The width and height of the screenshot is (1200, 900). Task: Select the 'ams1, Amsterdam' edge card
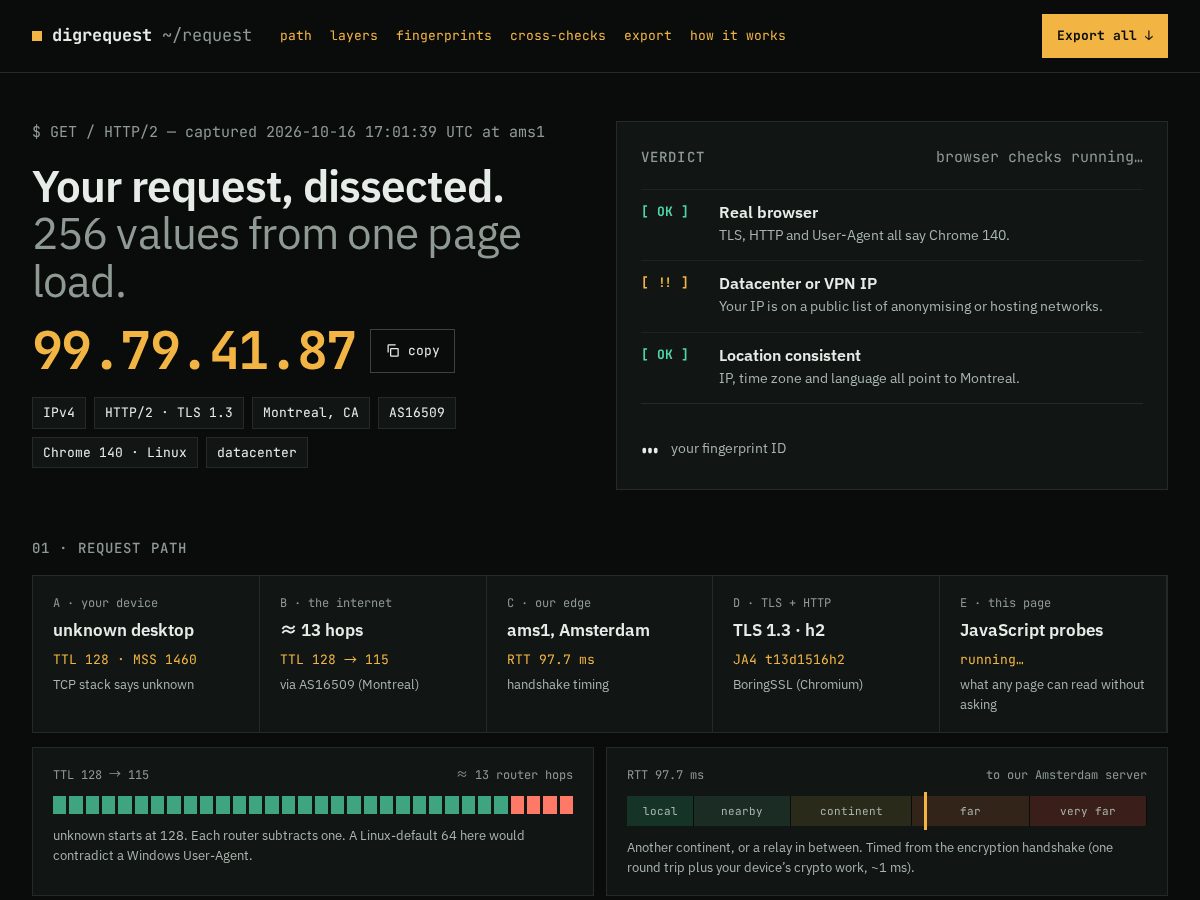click(x=599, y=654)
